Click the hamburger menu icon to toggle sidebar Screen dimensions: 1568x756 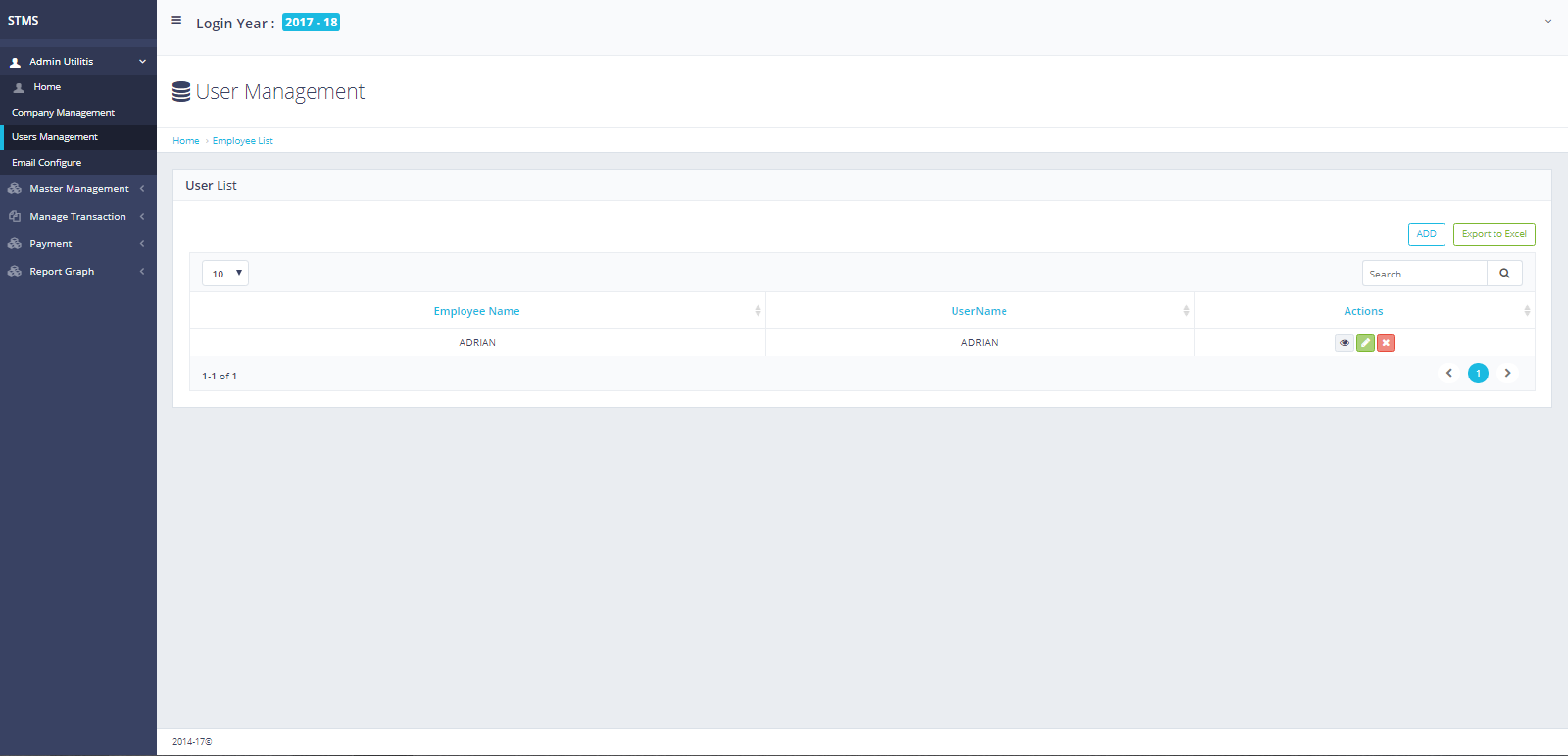tap(176, 20)
